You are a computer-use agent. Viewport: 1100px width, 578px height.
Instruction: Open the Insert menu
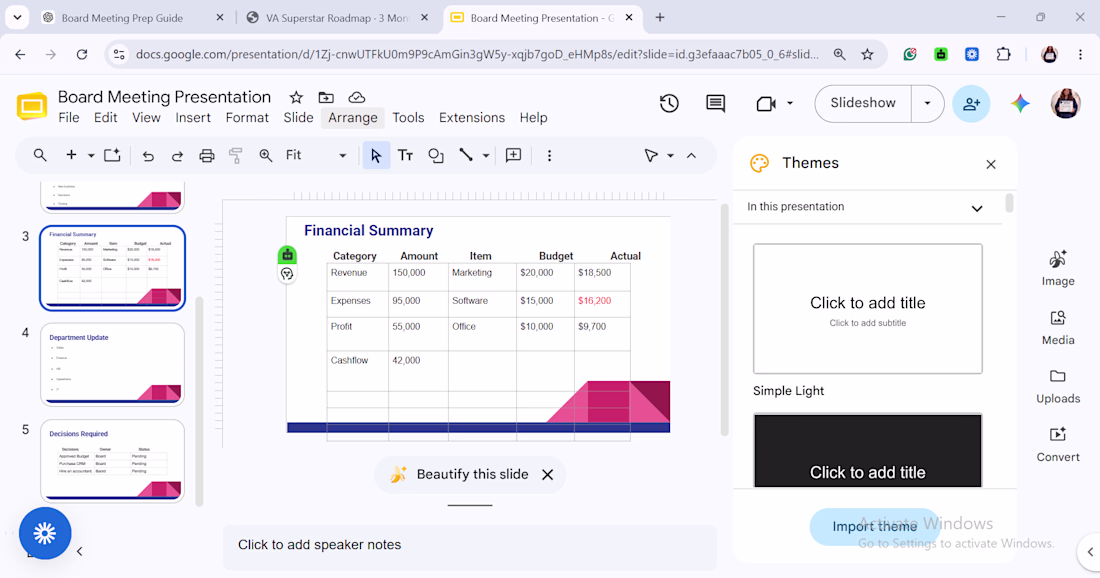click(193, 118)
